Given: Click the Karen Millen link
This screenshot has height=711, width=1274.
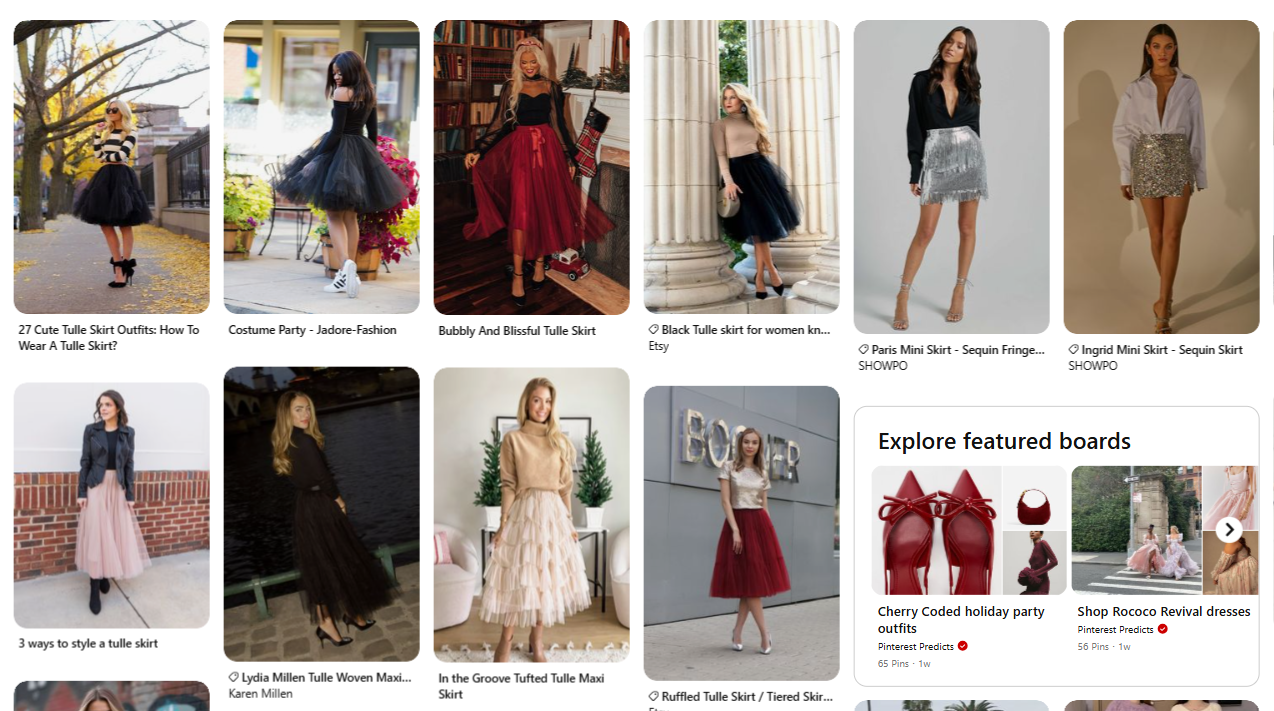Looking at the screenshot, I should [x=261, y=693].
